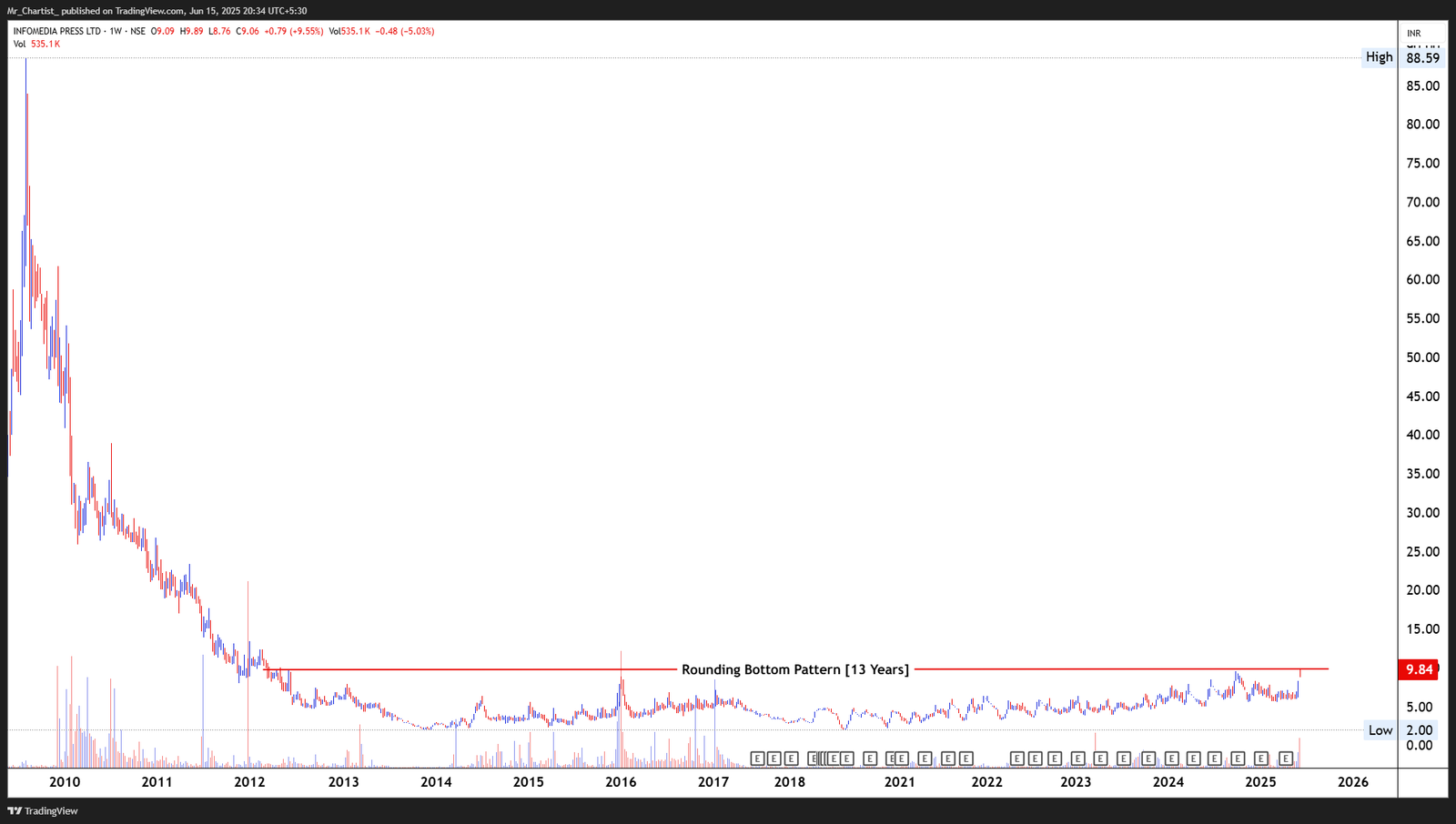Open the earnings event icon near 2021
The height and width of the screenshot is (824, 1456).
(901, 758)
